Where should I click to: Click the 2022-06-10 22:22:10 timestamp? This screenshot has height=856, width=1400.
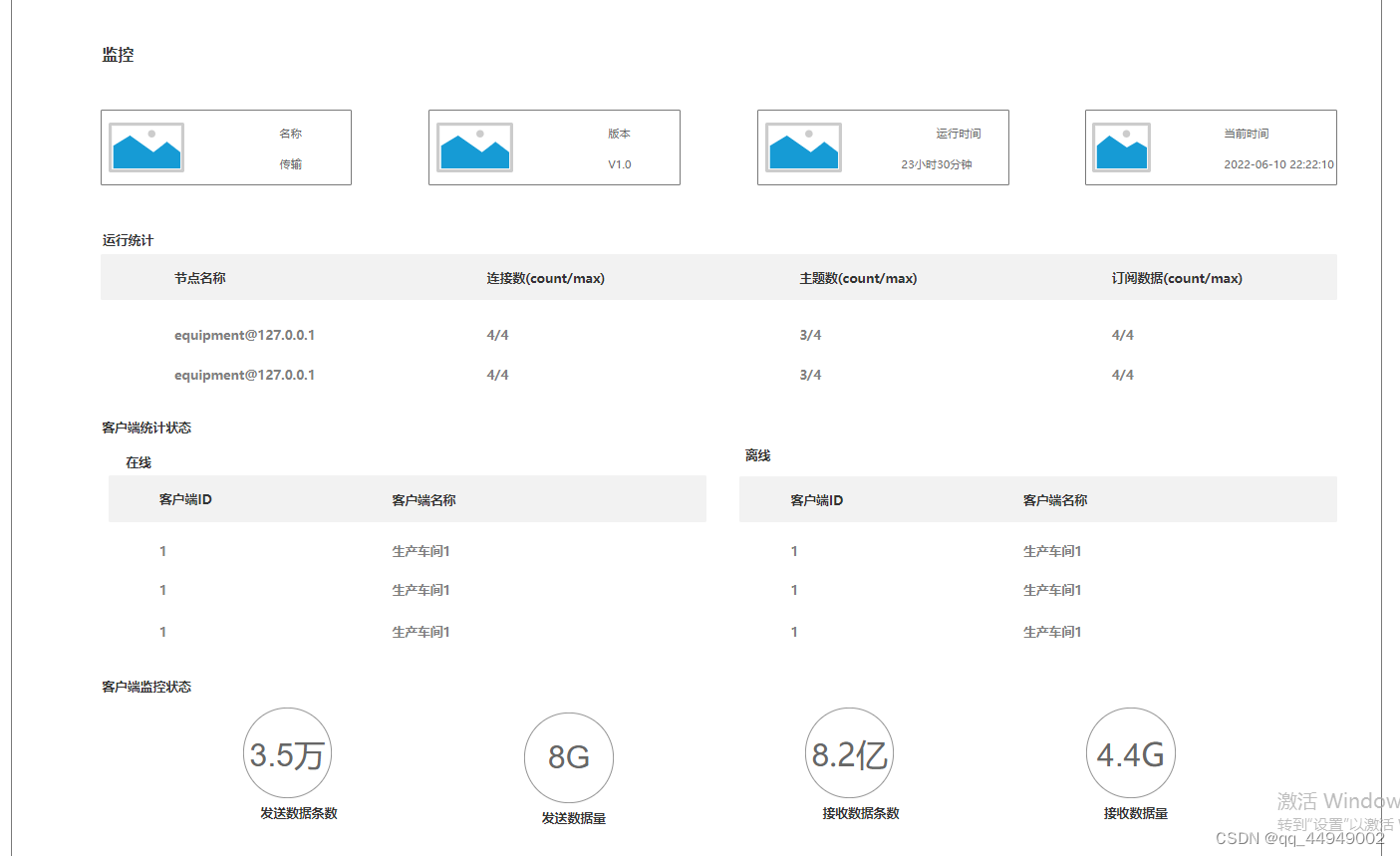pos(1279,164)
